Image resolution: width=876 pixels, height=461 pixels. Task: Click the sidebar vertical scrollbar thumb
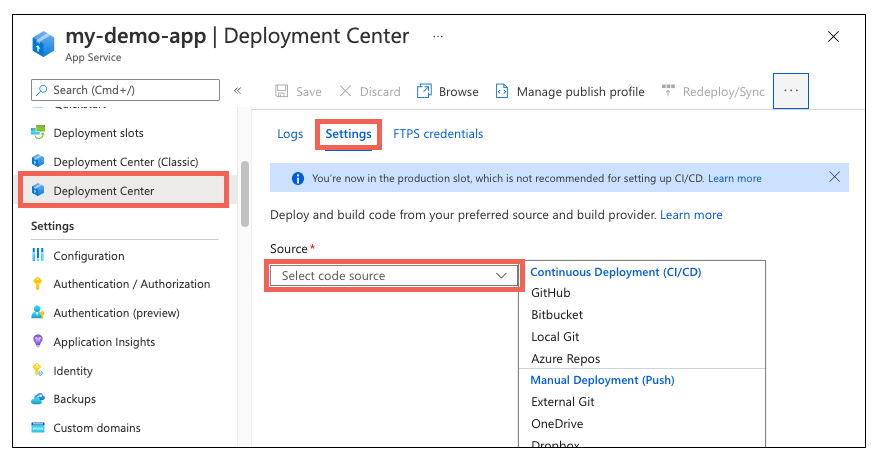pos(244,194)
